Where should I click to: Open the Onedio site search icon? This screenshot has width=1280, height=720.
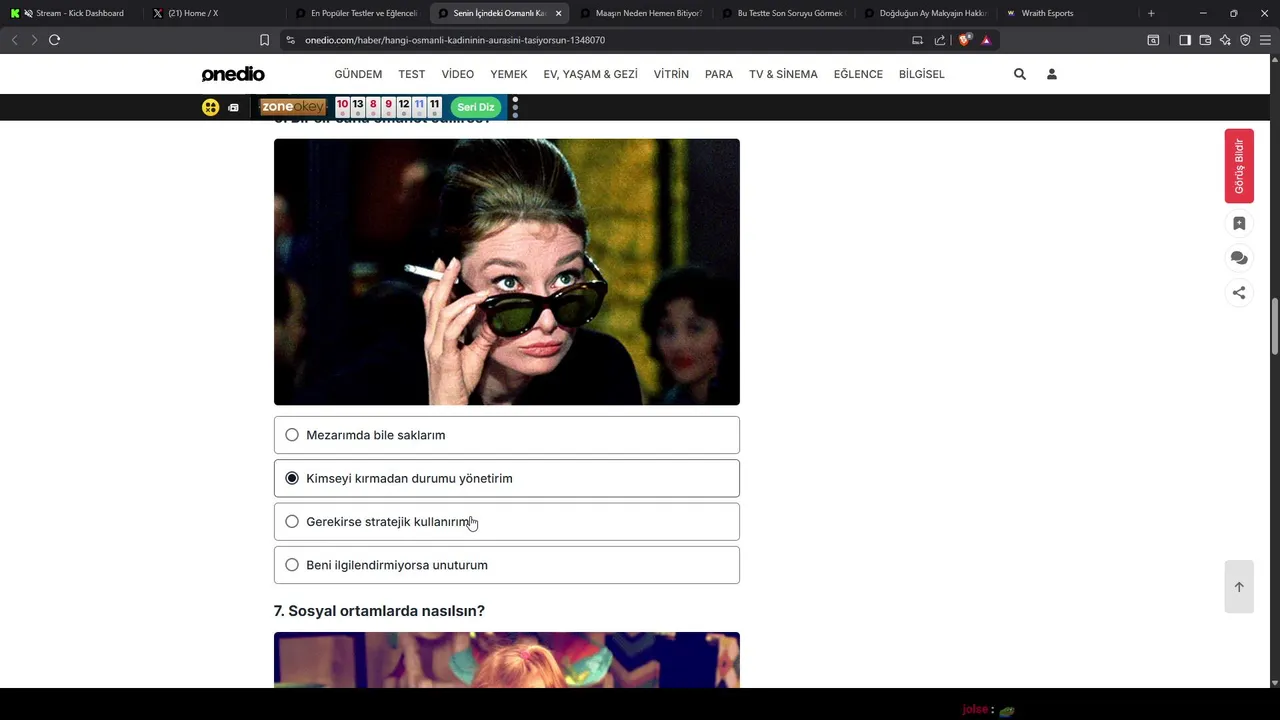click(x=1020, y=74)
